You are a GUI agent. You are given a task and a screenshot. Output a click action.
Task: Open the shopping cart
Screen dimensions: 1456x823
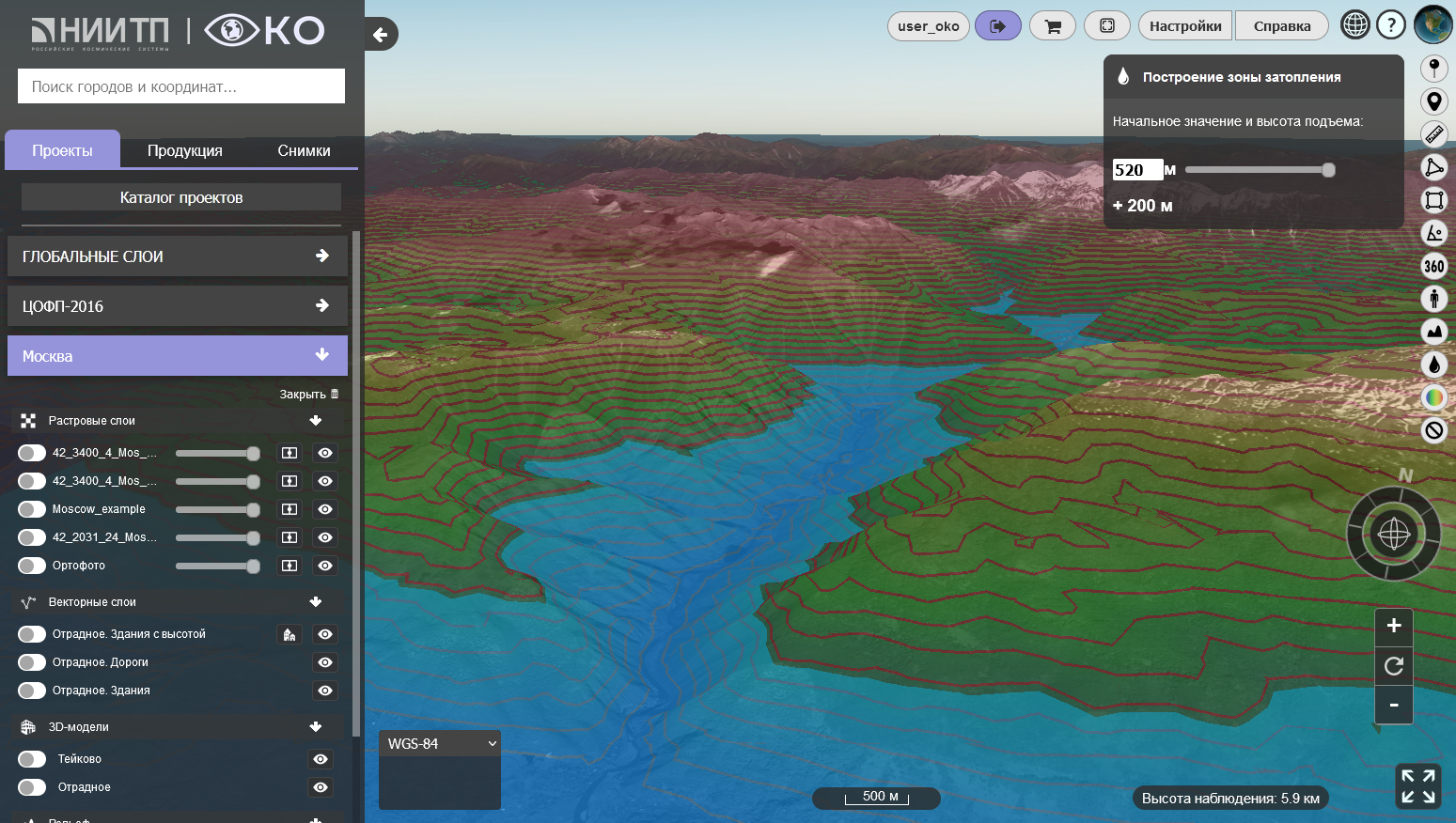1053,26
